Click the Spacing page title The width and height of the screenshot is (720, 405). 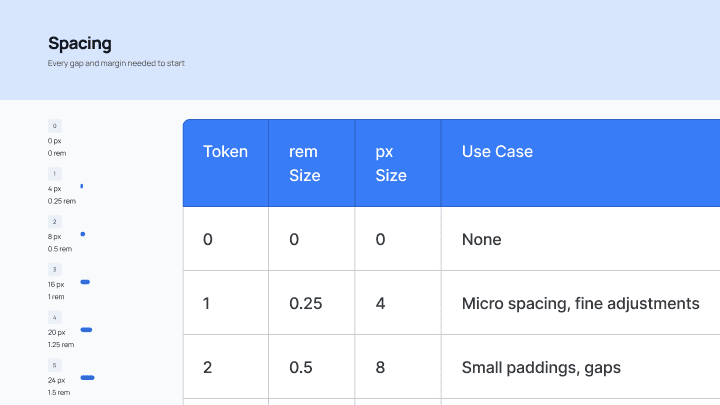[79, 44]
